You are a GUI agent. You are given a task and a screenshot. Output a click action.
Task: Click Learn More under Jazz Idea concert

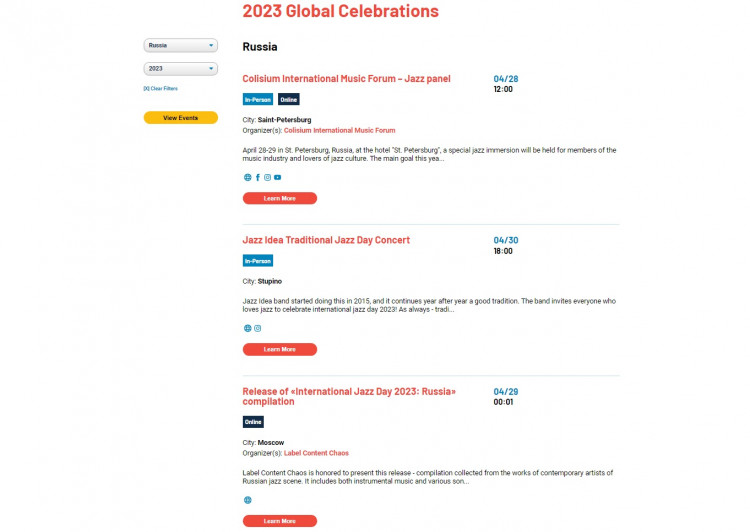tap(280, 349)
